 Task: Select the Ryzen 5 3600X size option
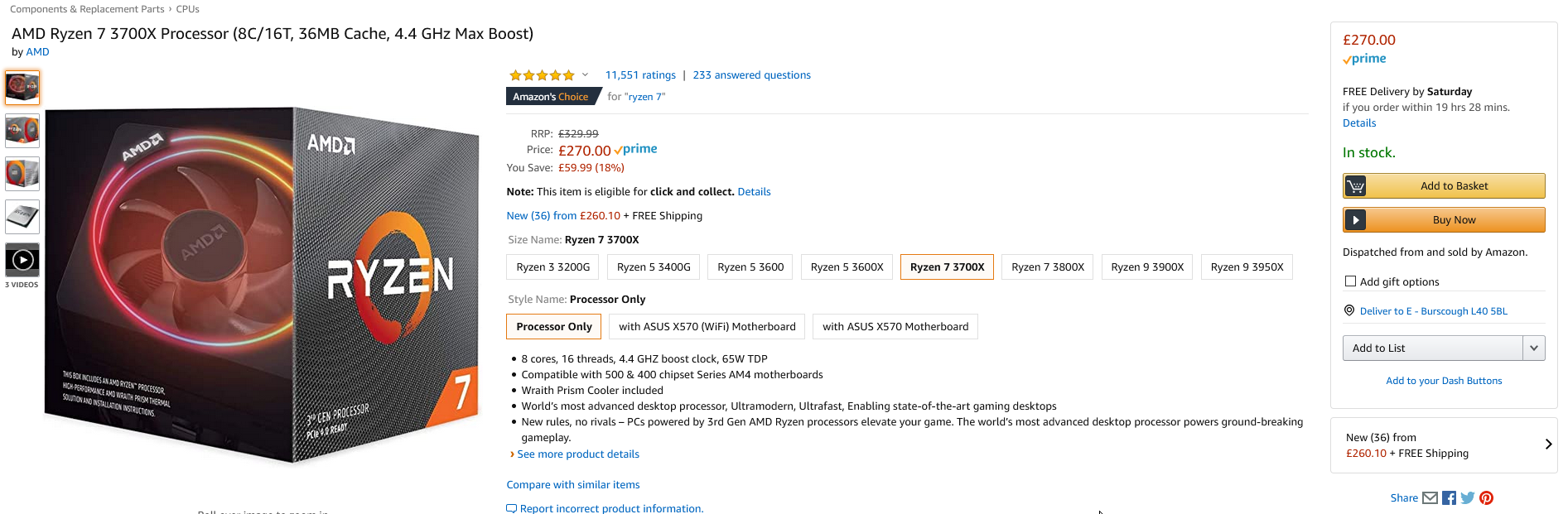tap(847, 267)
